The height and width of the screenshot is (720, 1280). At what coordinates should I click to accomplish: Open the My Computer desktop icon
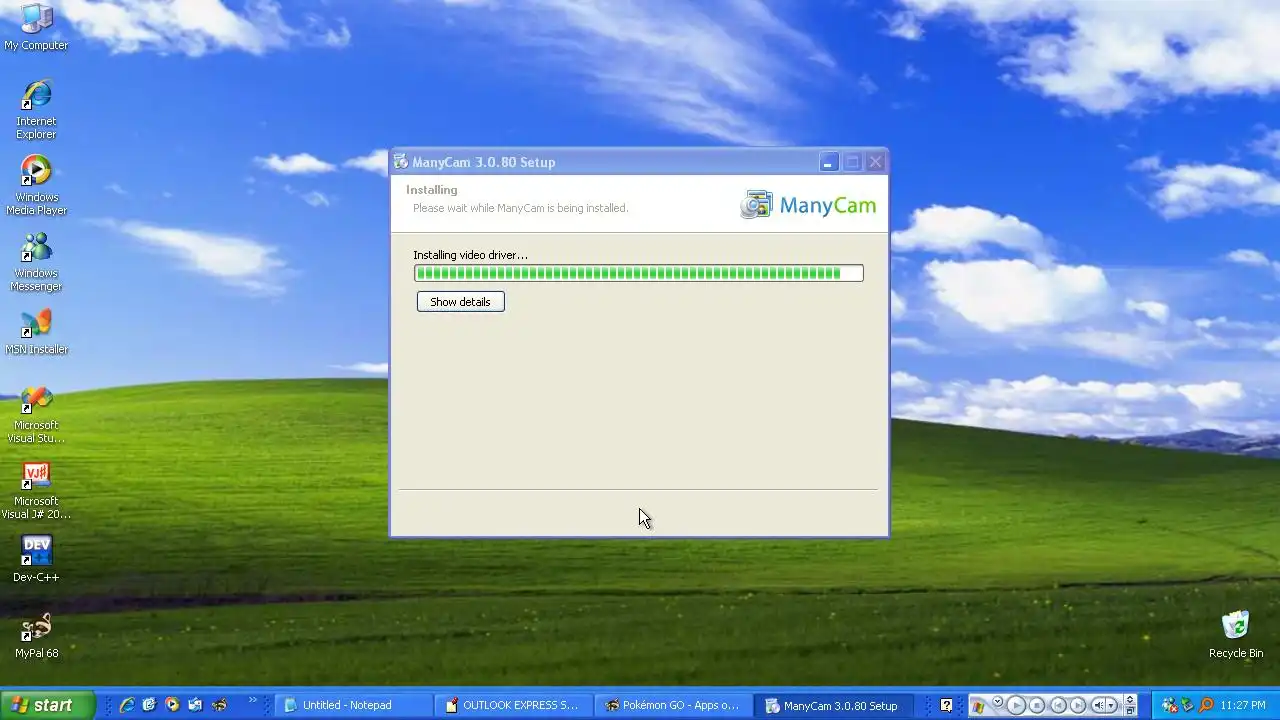(36, 26)
